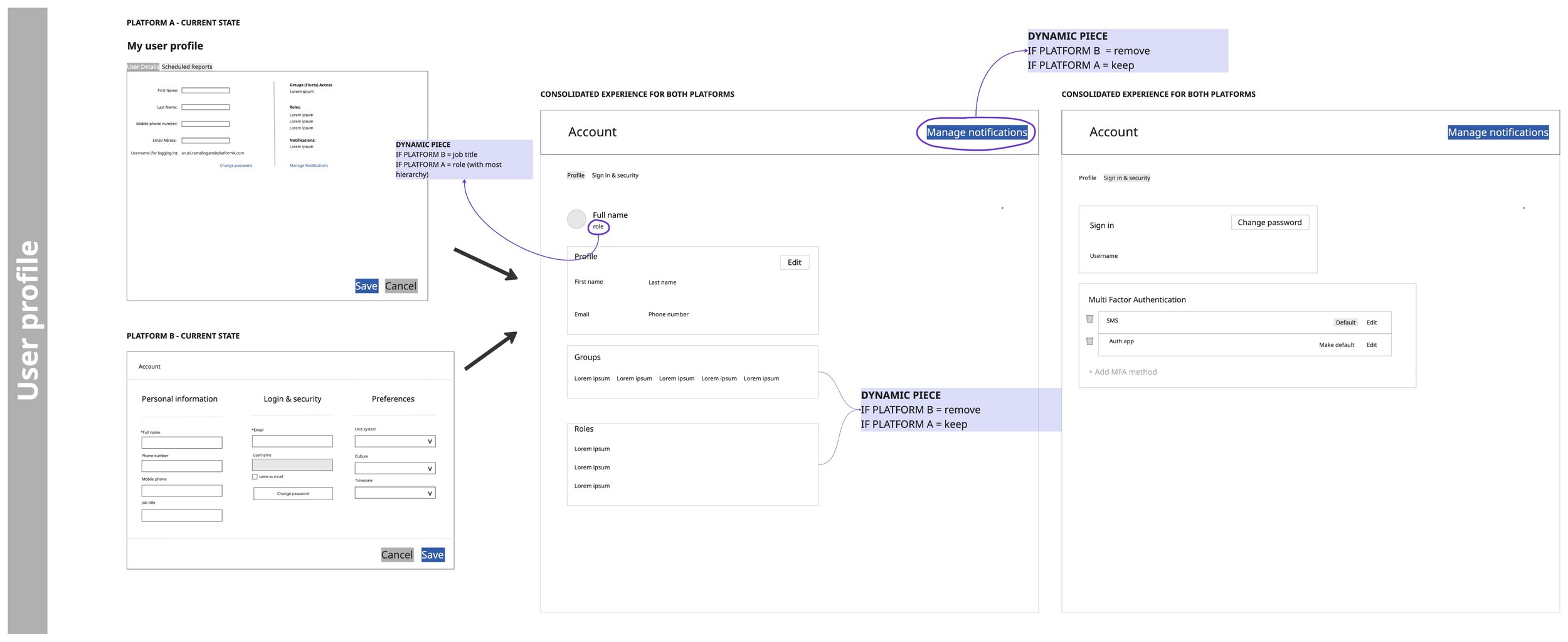Select the Profile tab in the middle Account mockup
This screenshot has height=642, width=1568.
click(576, 175)
